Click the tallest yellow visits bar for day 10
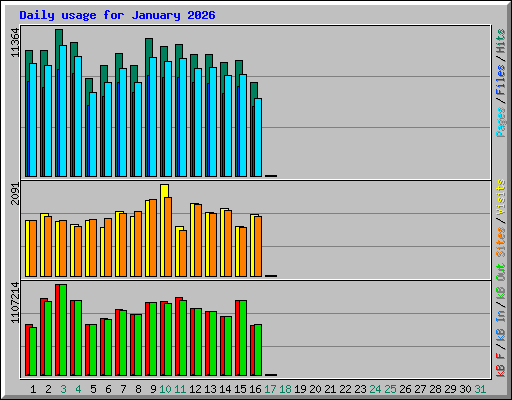The height and width of the screenshot is (400, 512). pyautogui.click(x=164, y=191)
